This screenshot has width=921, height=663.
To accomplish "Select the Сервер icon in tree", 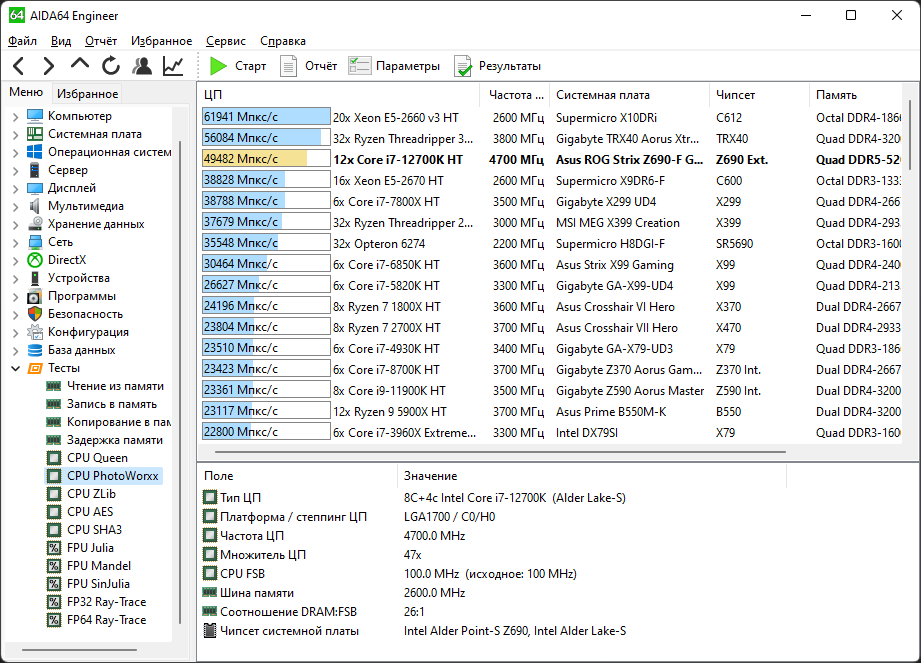I will 35,170.
